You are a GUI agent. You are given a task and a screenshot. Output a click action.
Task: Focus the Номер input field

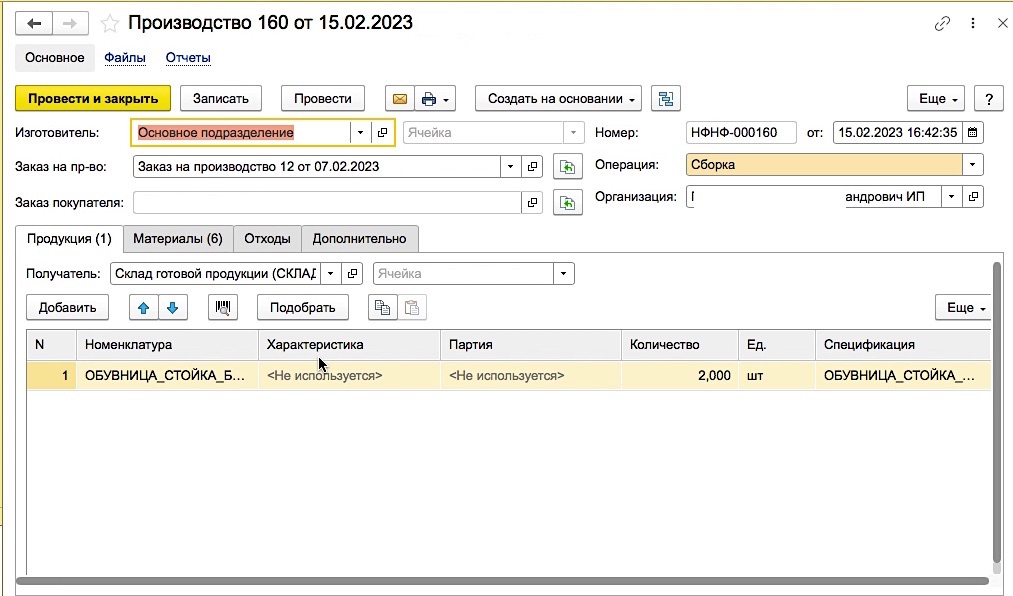pos(741,133)
